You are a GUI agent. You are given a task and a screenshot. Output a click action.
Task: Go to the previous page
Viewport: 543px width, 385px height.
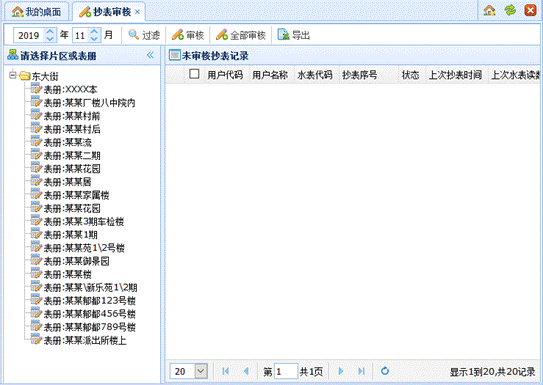(246, 371)
